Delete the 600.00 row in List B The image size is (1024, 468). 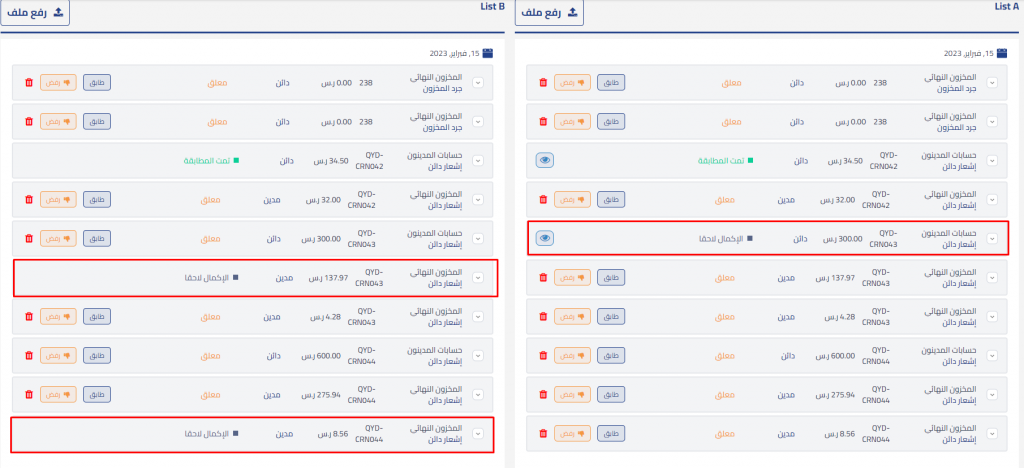click(29, 356)
